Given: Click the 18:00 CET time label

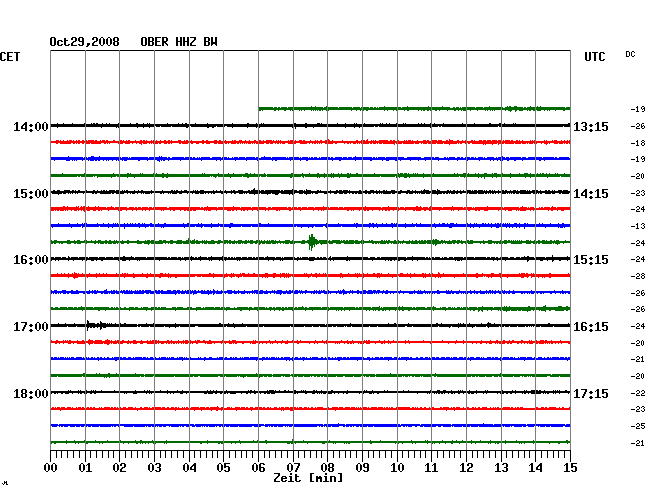Looking at the screenshot, I should tap(31, 393).
